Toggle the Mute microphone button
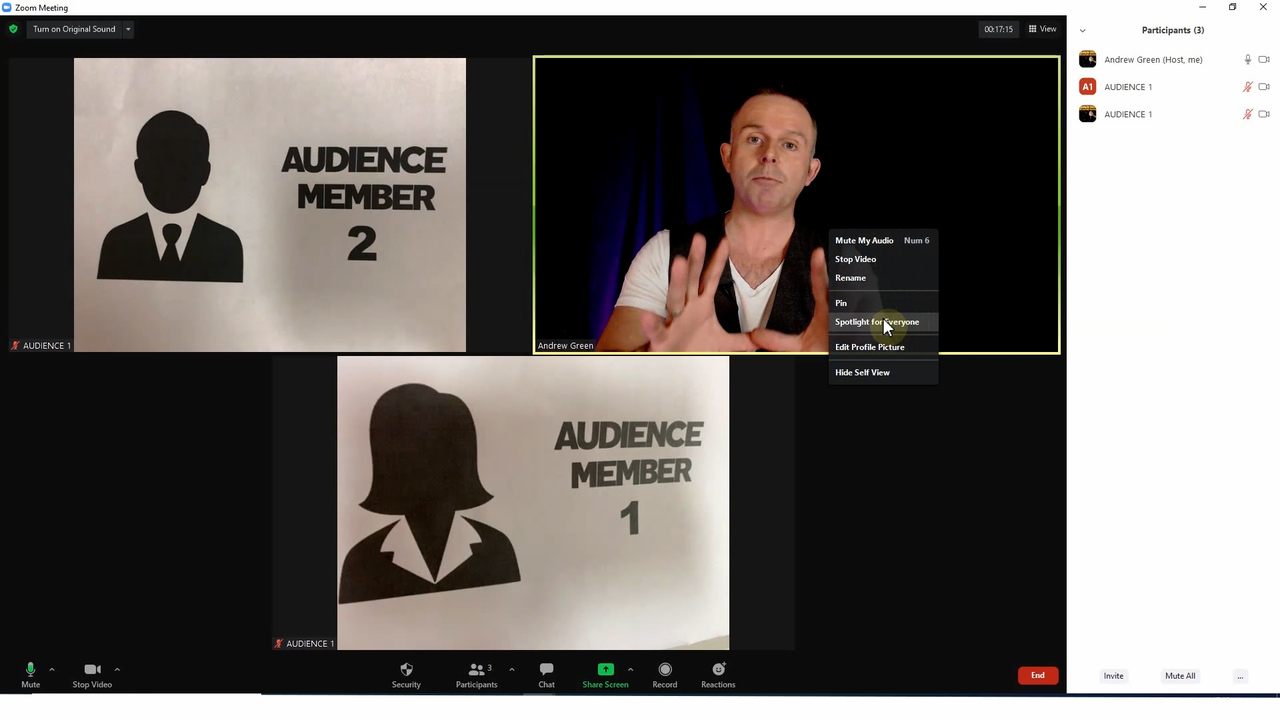The image size is (1280, 720). click(x=30, y=670)
